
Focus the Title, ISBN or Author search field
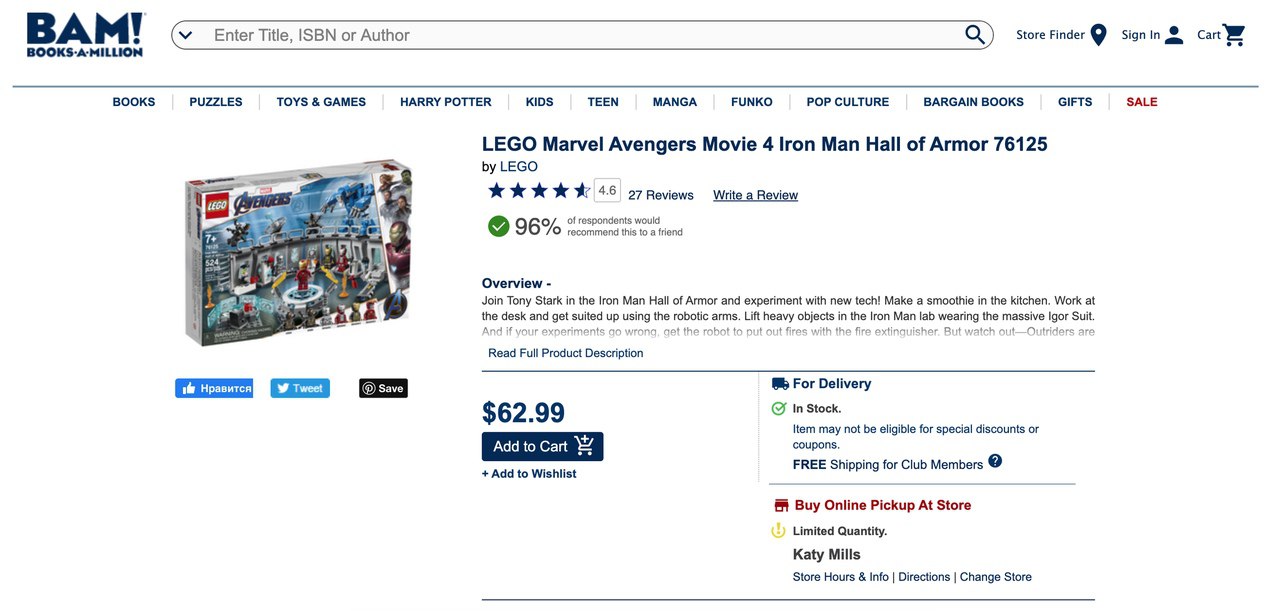tap(583, 35)
